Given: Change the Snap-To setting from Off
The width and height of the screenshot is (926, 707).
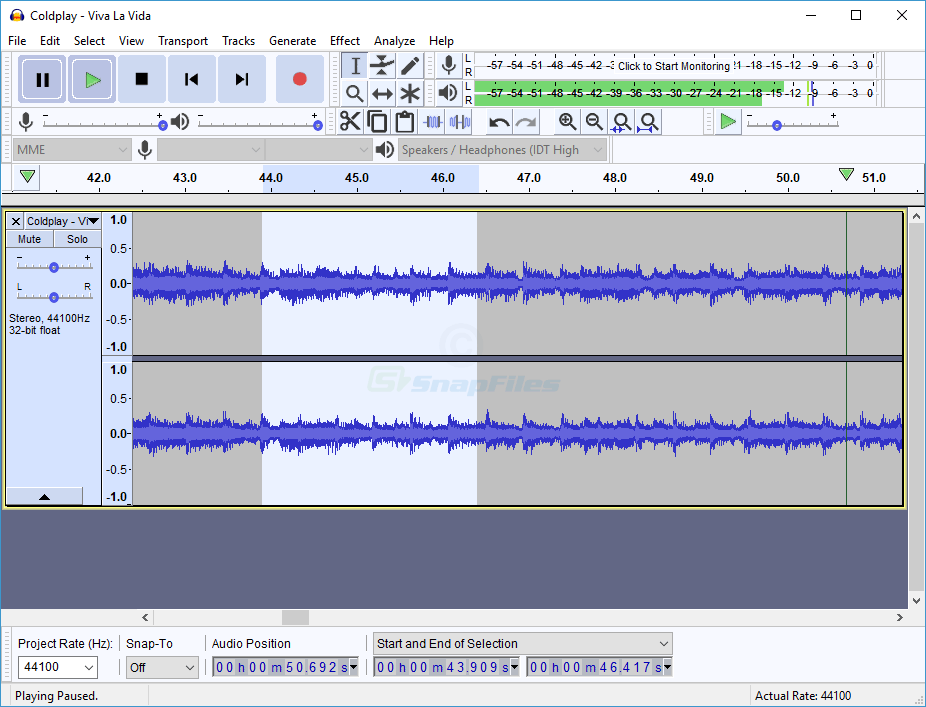Looking at the screenshot, I should 161,667.
